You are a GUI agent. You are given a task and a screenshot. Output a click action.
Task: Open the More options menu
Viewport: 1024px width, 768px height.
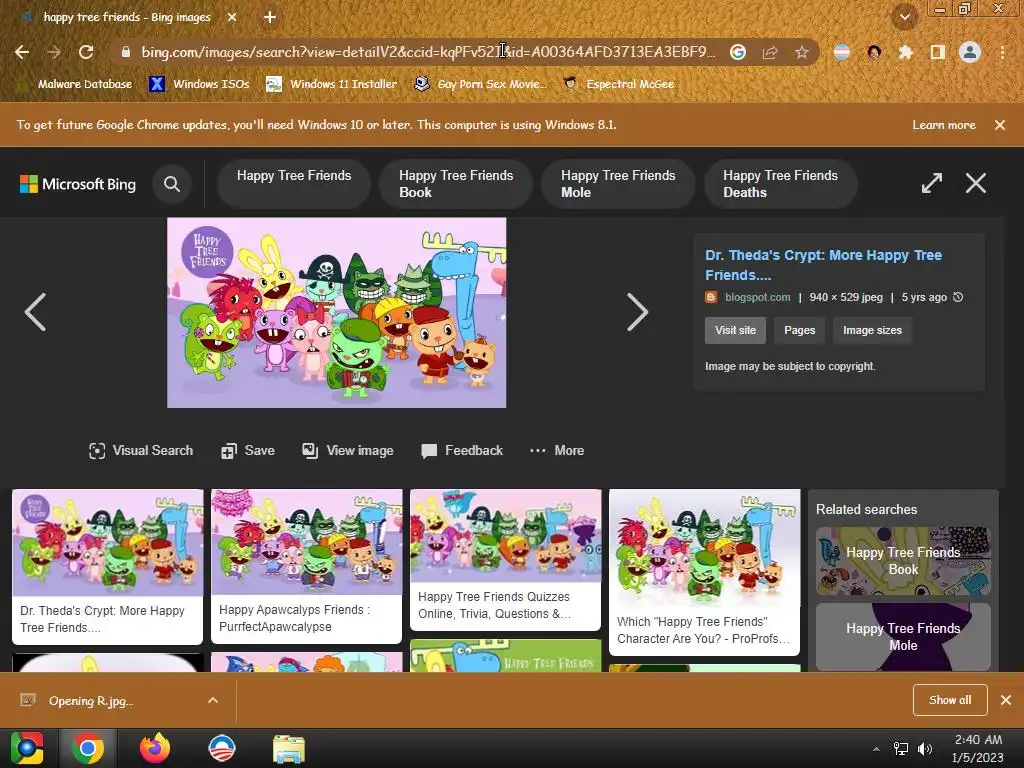coord(557,451)
